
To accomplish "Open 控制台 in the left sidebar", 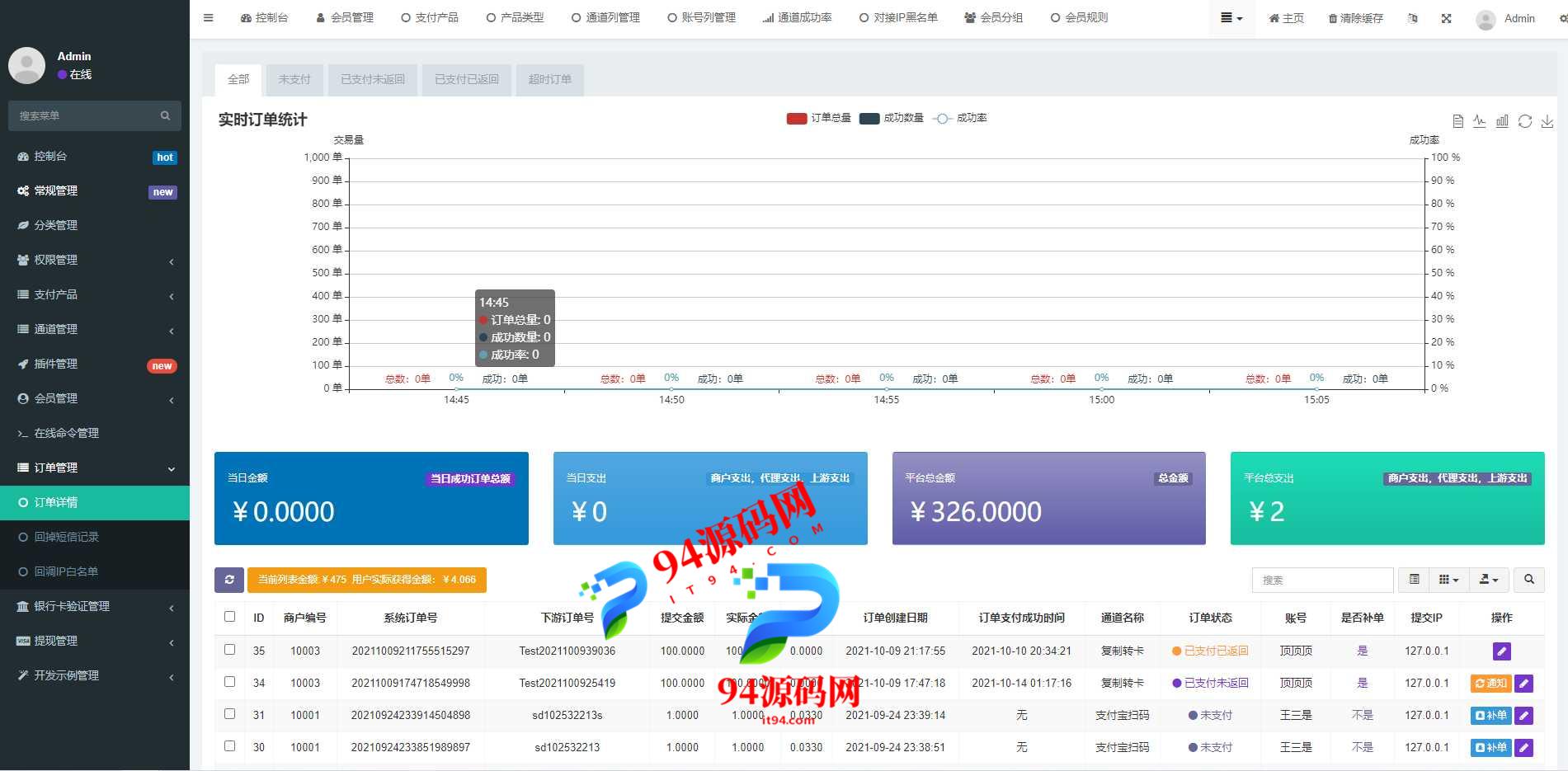I will click(95, 156).
